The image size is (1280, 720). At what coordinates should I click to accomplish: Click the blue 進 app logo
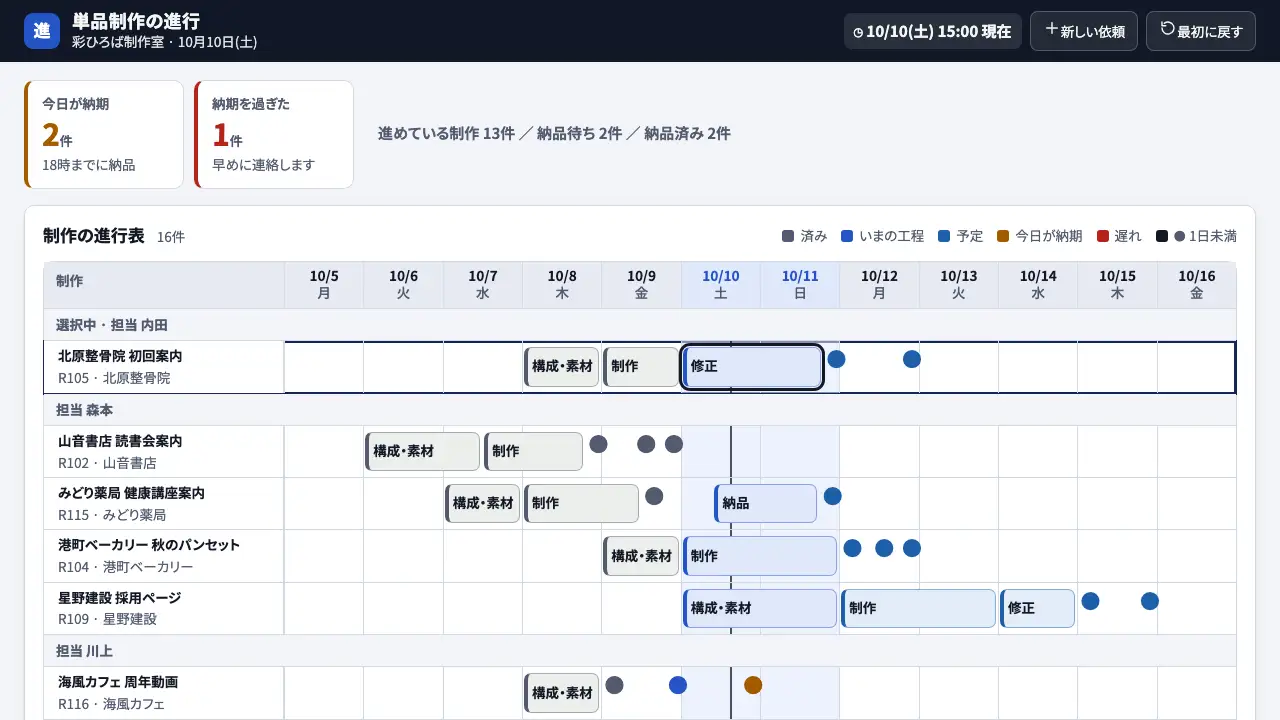(x=42, y=31)
